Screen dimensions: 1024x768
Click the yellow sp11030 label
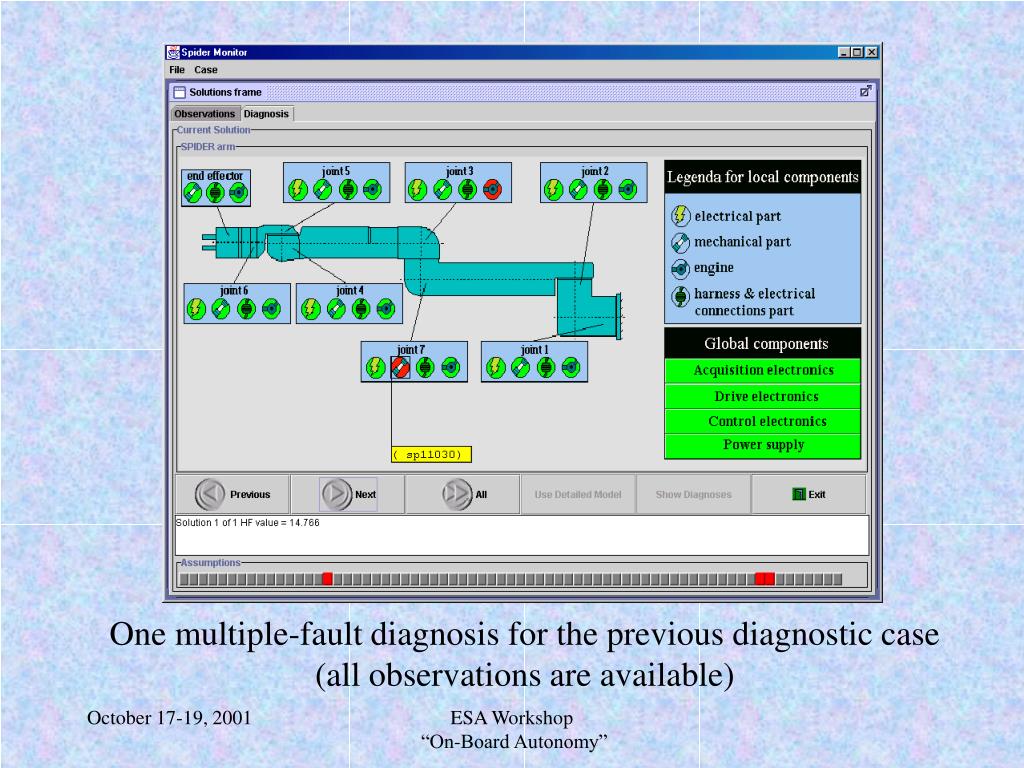coord(431,455)
